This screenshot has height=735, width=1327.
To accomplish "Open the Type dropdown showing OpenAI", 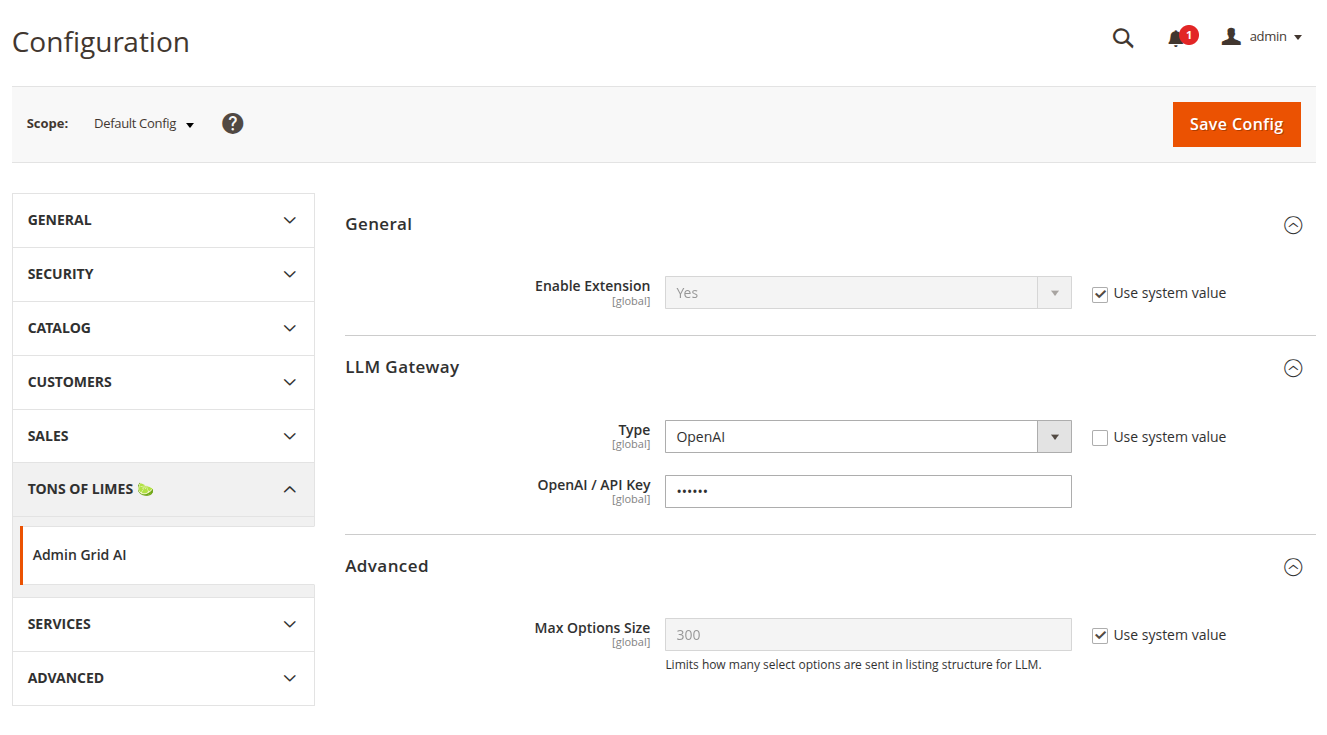I will coord(868,437).
